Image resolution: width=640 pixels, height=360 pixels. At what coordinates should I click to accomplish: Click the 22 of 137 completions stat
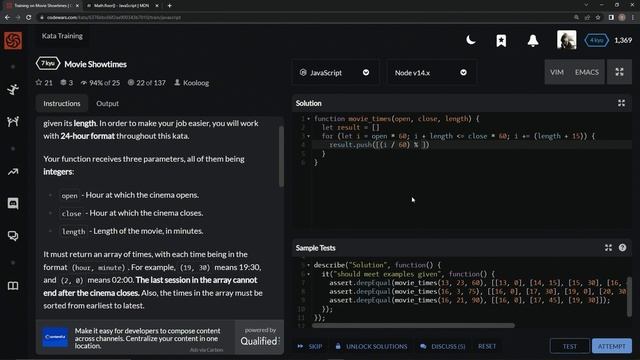pyautogui.click(x=147, y=83)
